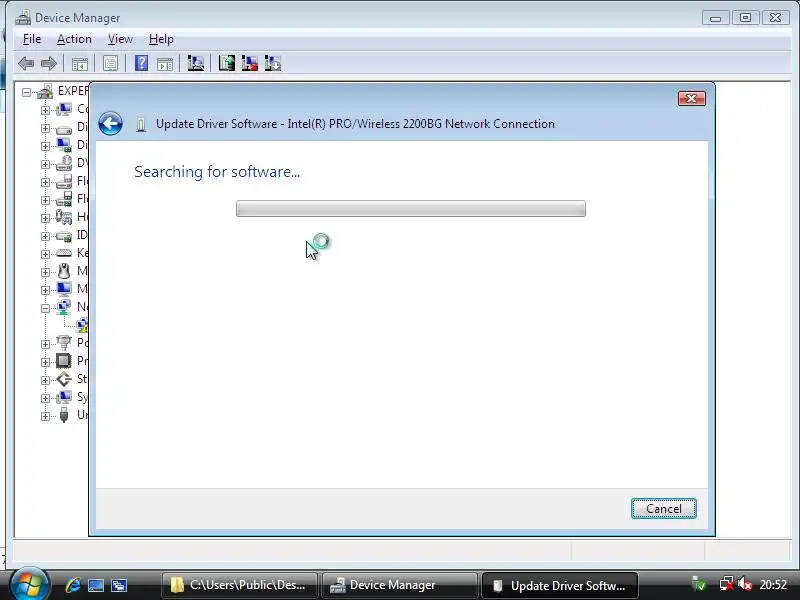Toggle the show/hide console tree toolbar icon
The width and height of the screenshot is (800, 600).
pos(80,64)
